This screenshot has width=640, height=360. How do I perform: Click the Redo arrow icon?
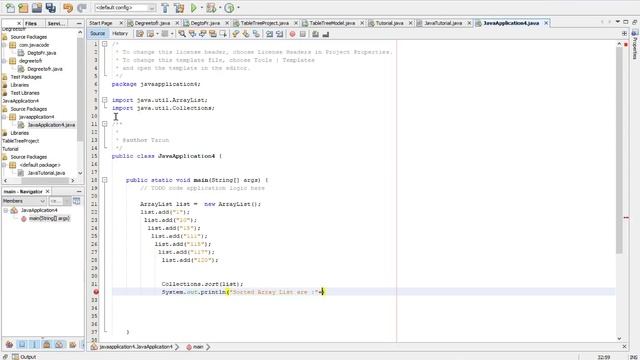pyautogui.click(x=81, y=7)
